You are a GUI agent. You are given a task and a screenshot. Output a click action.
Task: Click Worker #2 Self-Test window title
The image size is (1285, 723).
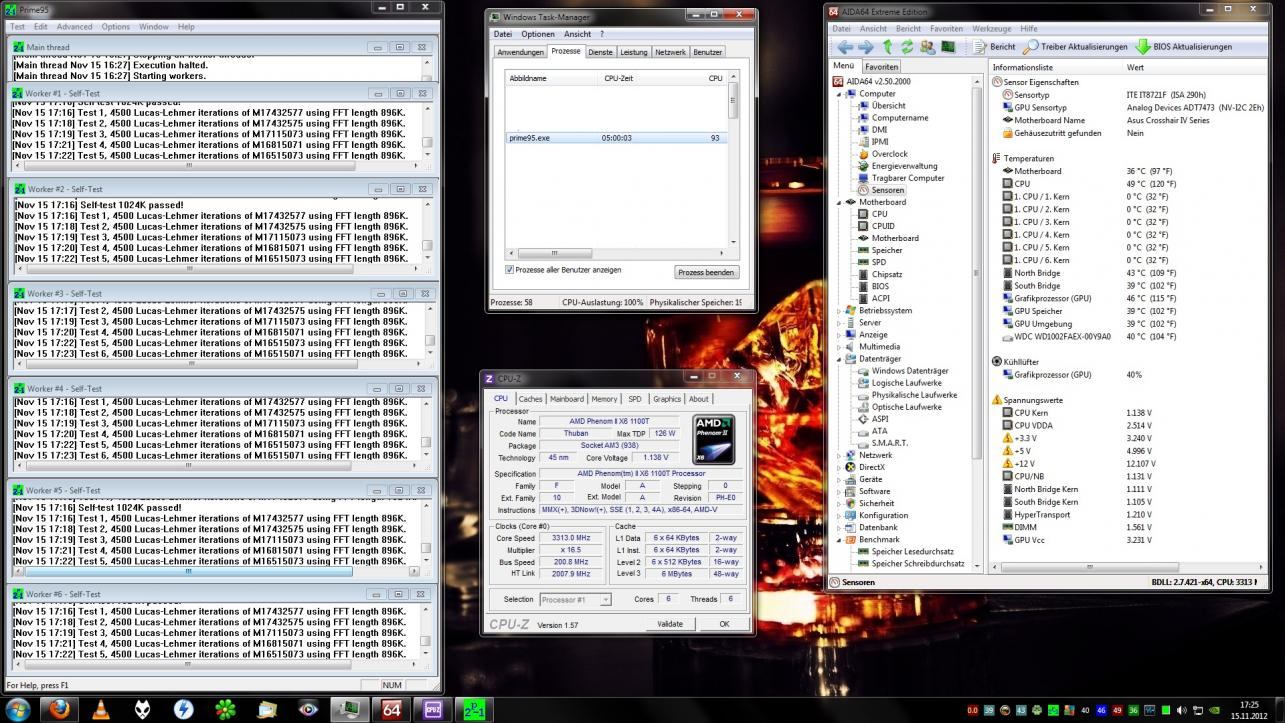[x=64, y=189]
